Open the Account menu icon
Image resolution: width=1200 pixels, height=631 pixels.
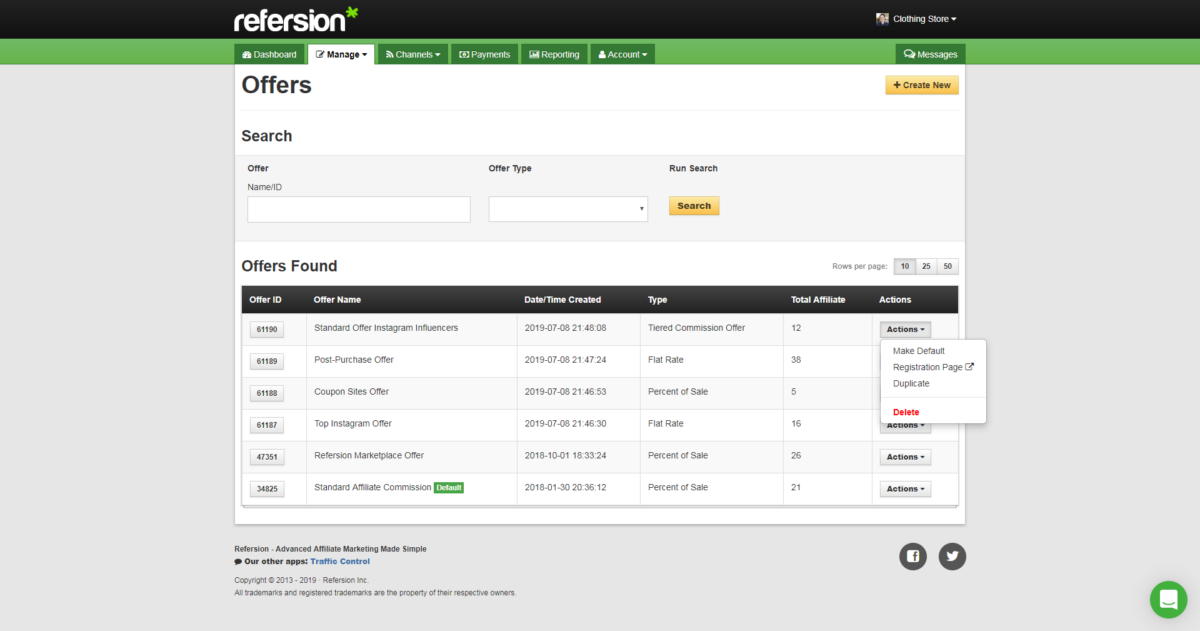602,54
